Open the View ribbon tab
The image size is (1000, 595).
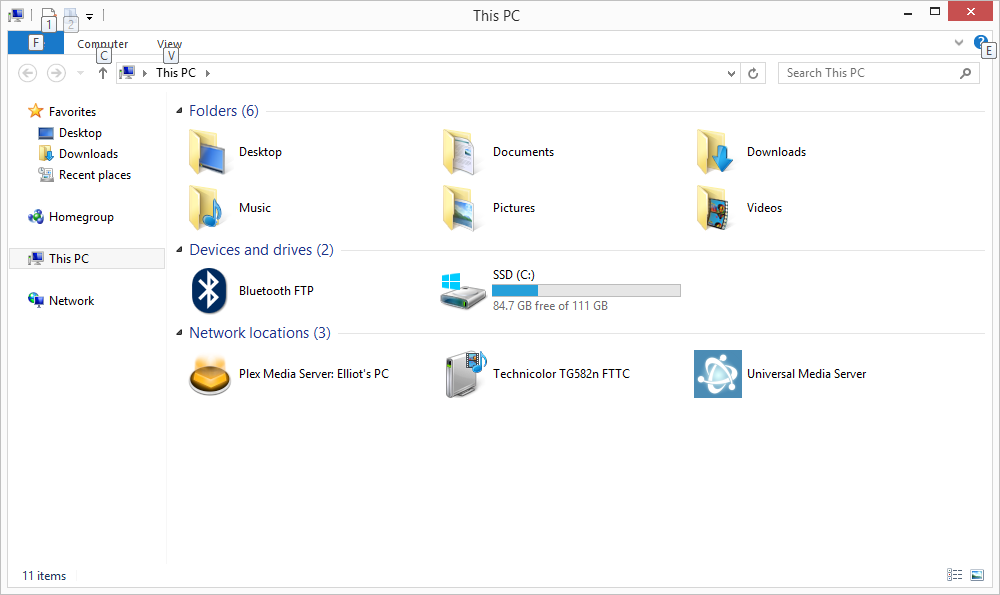tap(169, 44)
